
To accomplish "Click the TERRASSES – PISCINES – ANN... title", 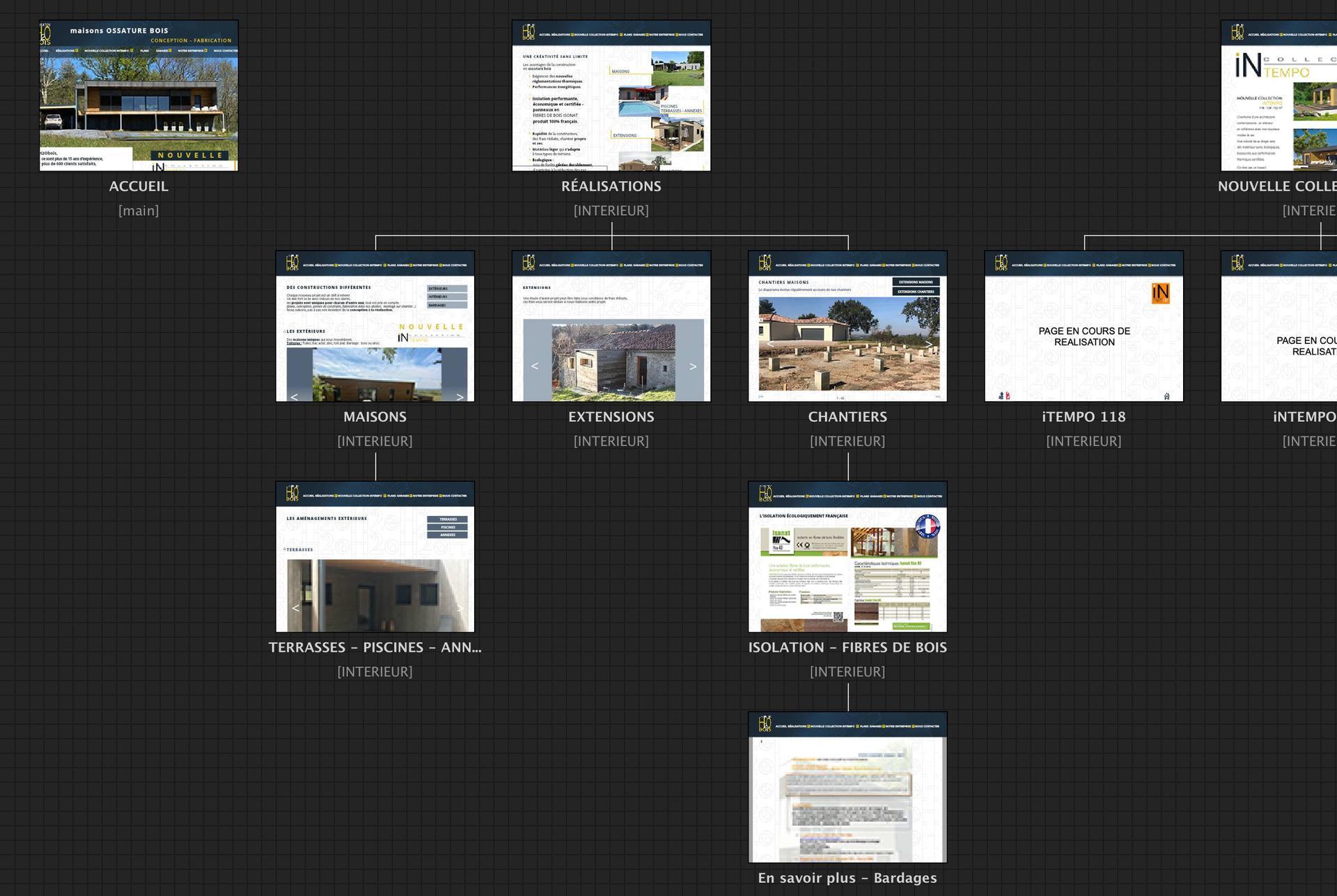I will tap(375, 647).
